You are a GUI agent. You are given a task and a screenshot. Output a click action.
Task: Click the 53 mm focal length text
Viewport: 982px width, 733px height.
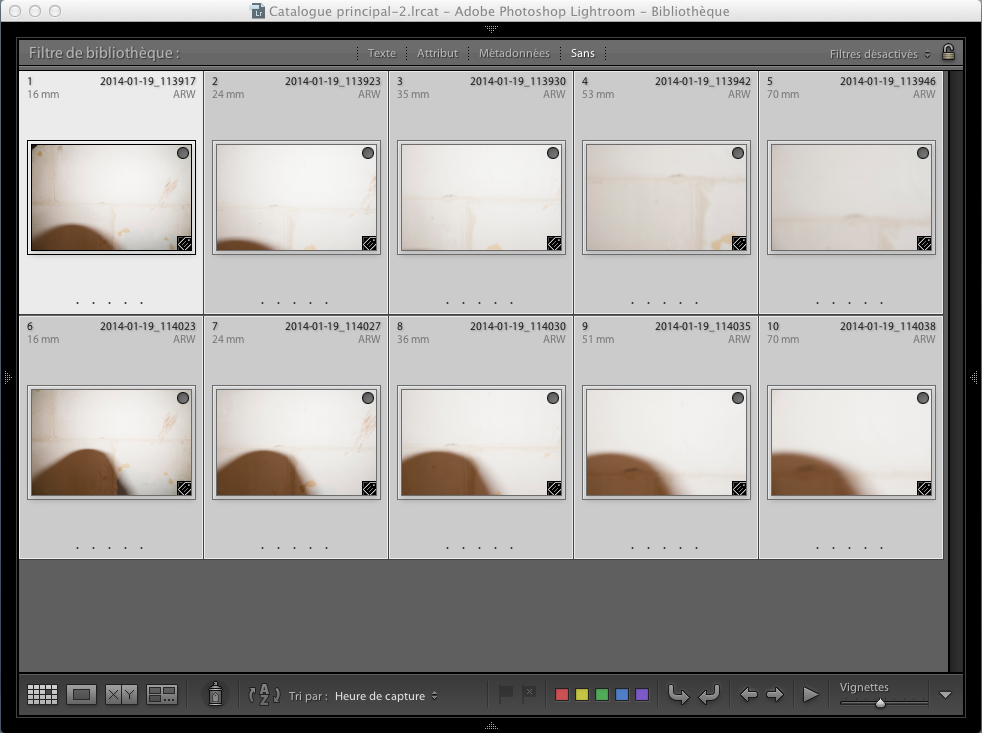tap(598, 94)
